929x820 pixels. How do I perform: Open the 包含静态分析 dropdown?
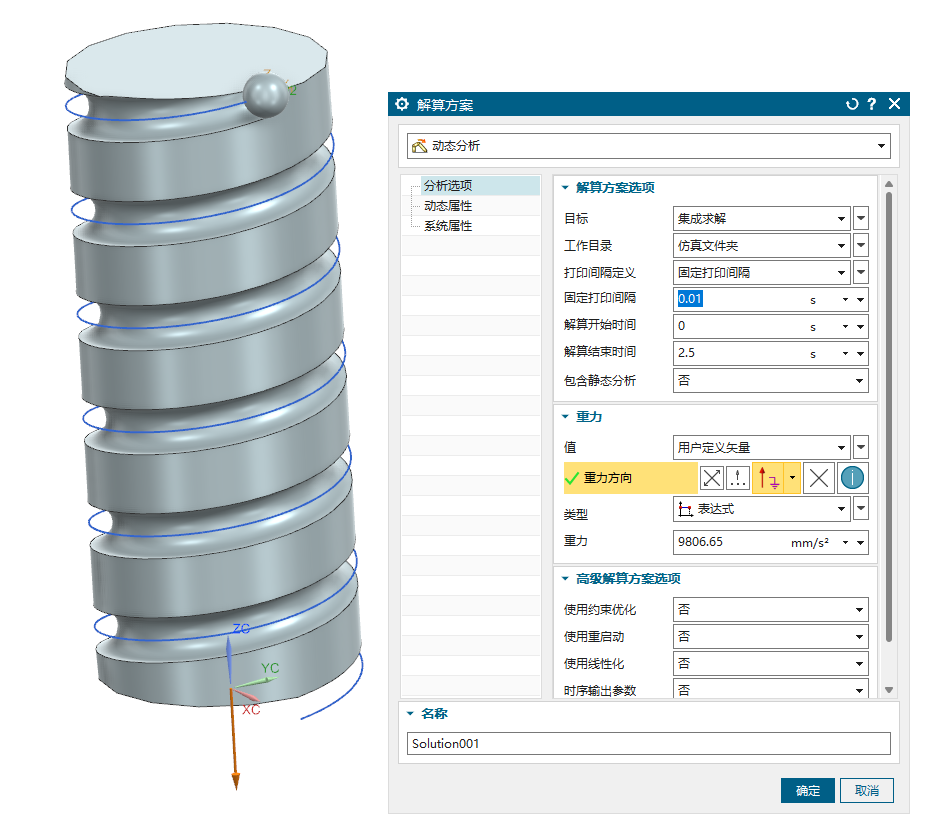[x=770, y=380]
